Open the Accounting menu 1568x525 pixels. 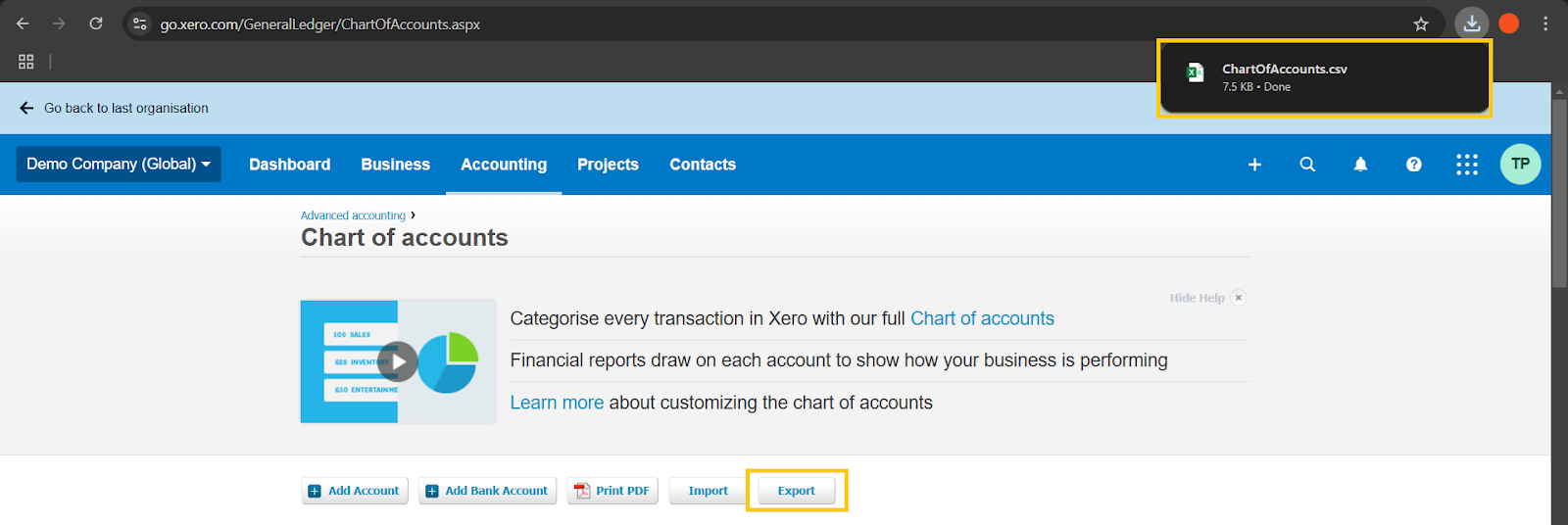coord(504,165)
